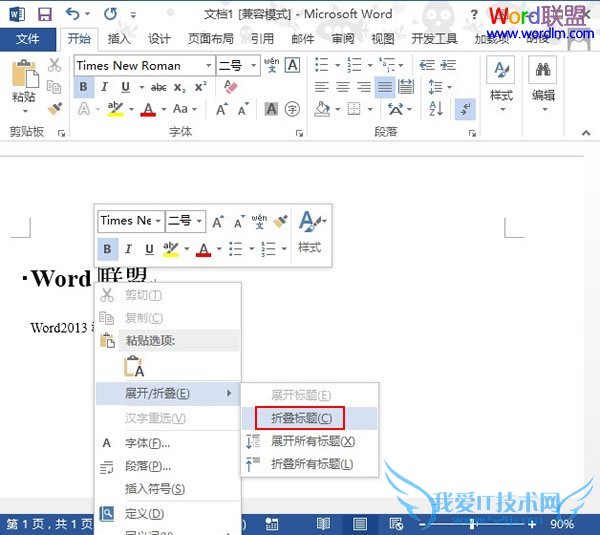Click the Save icon in quick access toolbar
The width and height of the screenshot is (600, 535).
(45, 15)
